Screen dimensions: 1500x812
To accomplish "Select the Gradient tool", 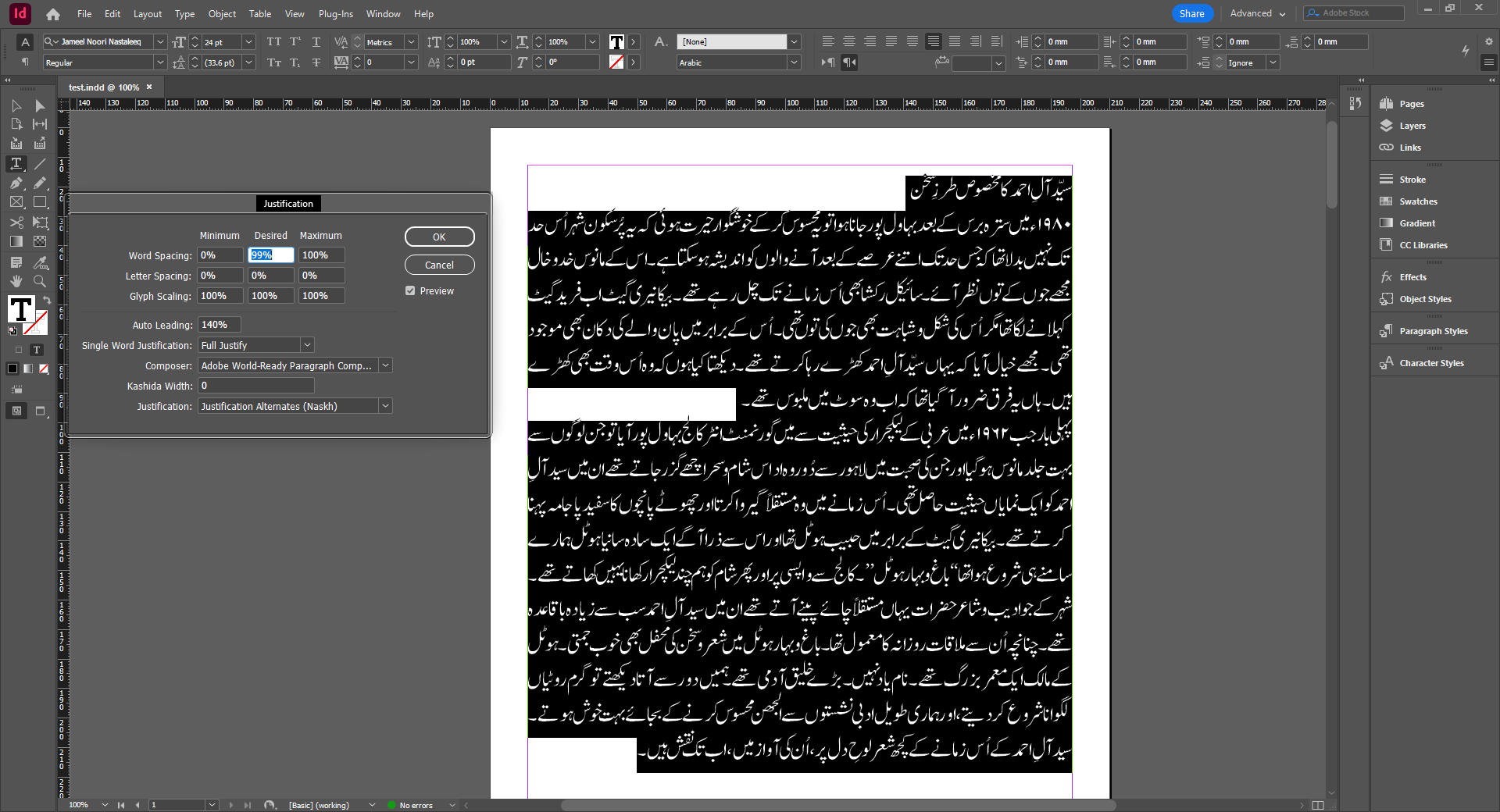I will (x=16, y=241).
